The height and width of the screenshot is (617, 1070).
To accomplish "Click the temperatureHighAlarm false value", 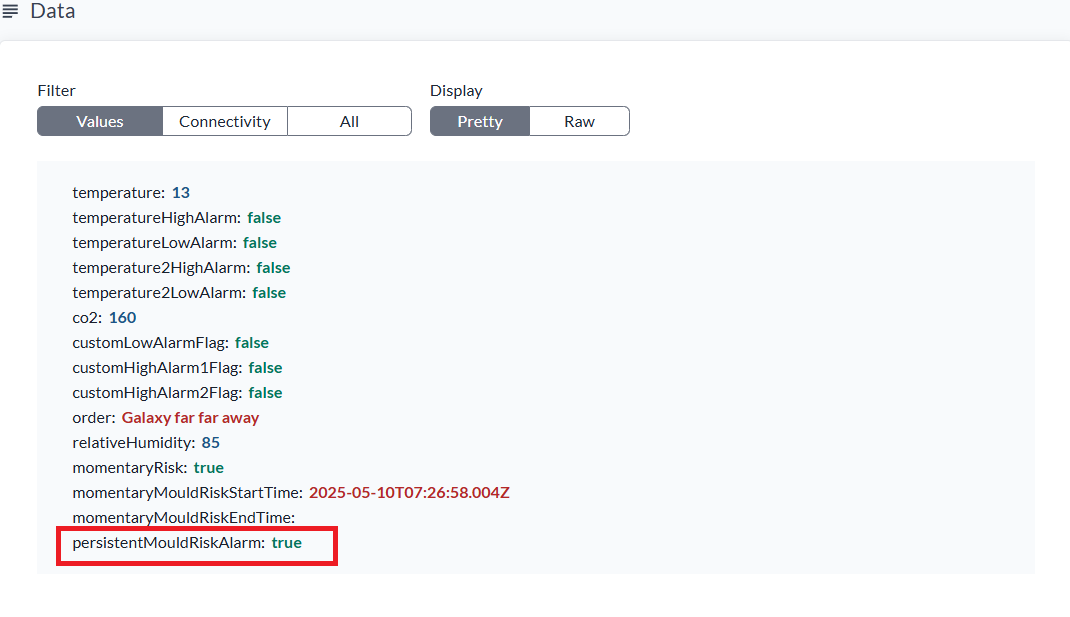I will [x=264, y=217].
